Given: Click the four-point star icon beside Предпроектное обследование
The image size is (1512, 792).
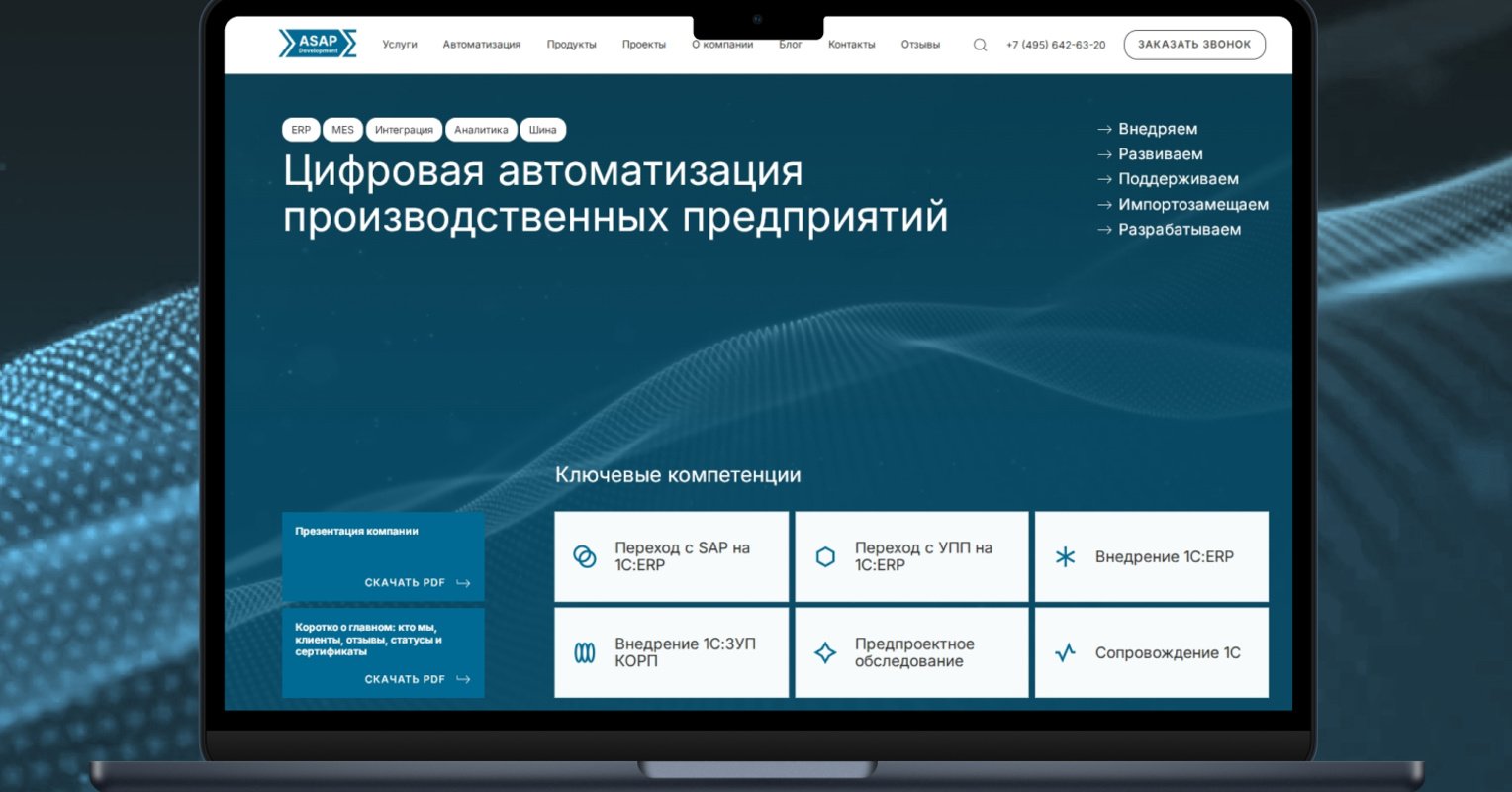Looking at the screenshot, I should click(825, 652).
